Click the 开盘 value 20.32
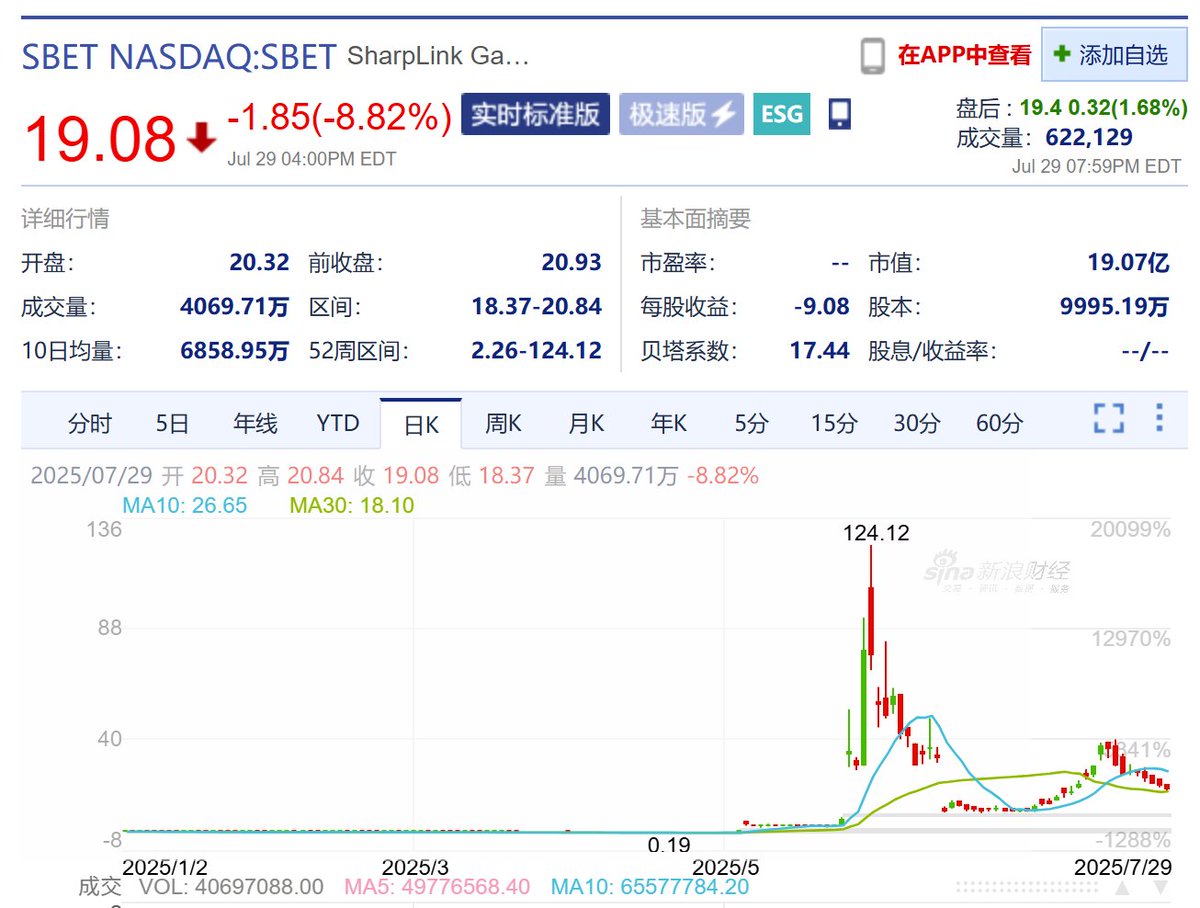Image resolution: width=1200 pixels, height=908 pixels. coord(259,263)
